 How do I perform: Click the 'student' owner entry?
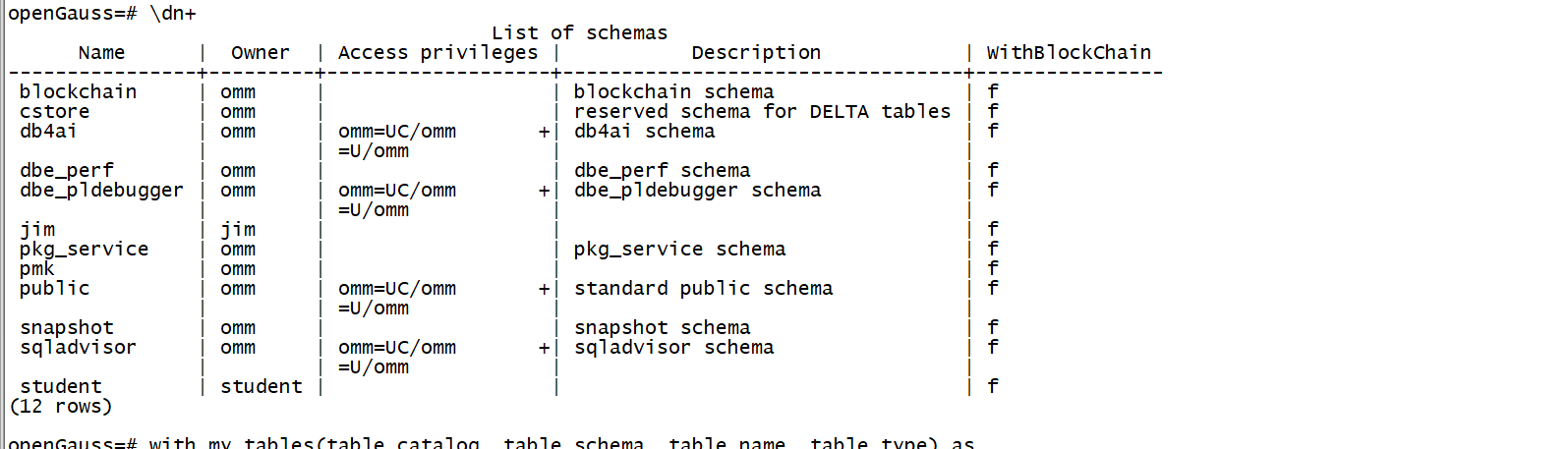[x=261, y=387]
